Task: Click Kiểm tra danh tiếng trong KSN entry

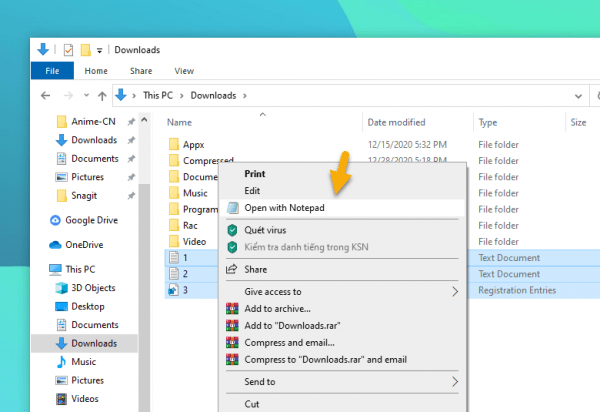Action: coord(306,247)
